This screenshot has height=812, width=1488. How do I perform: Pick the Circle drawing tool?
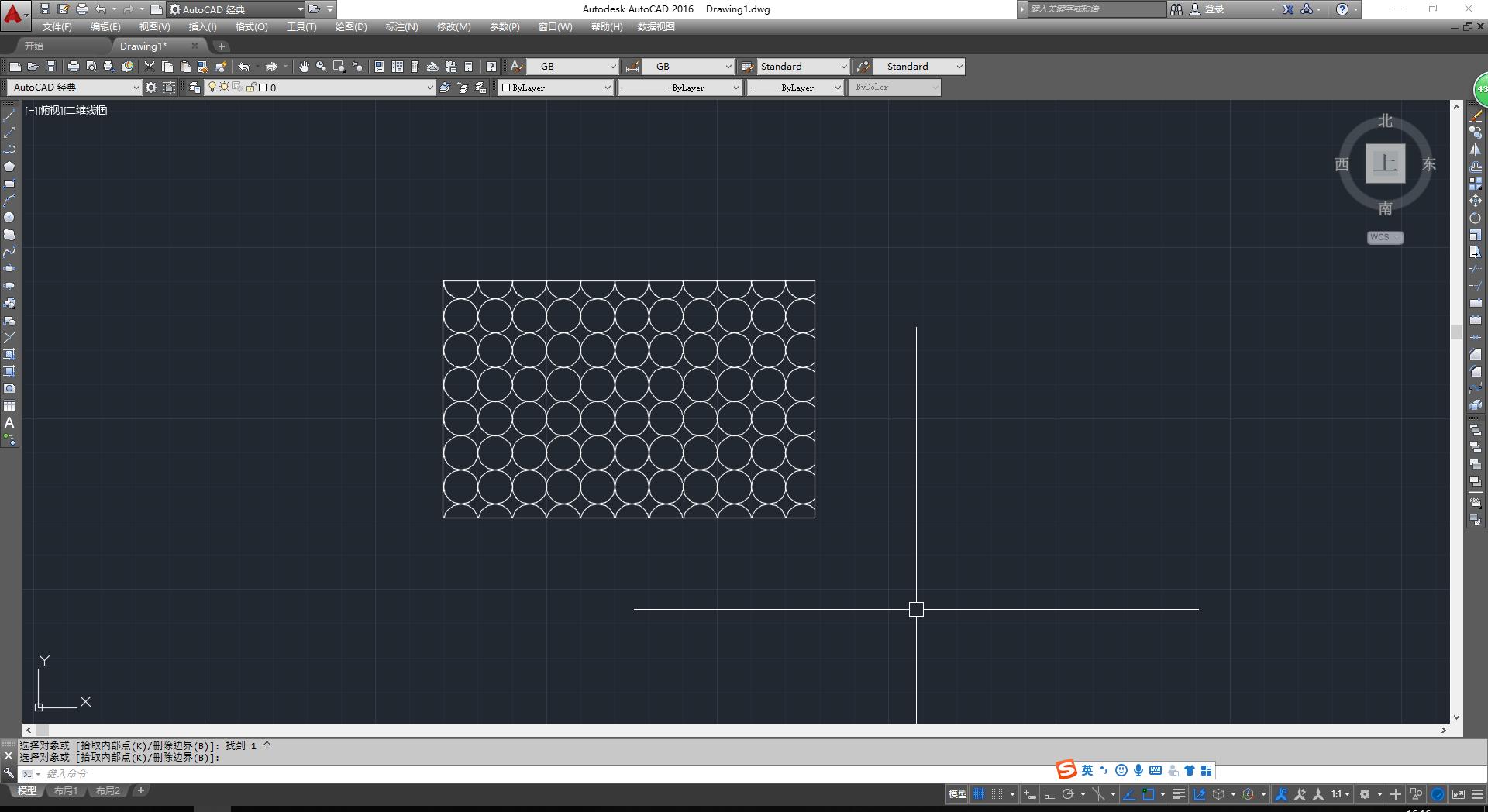click(x=9, y=218)
